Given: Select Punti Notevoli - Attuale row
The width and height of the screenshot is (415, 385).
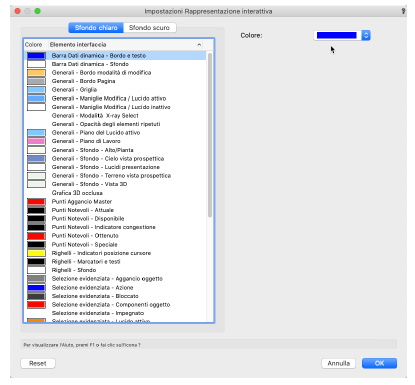Looking at the screenshot, I should point(115,210).
